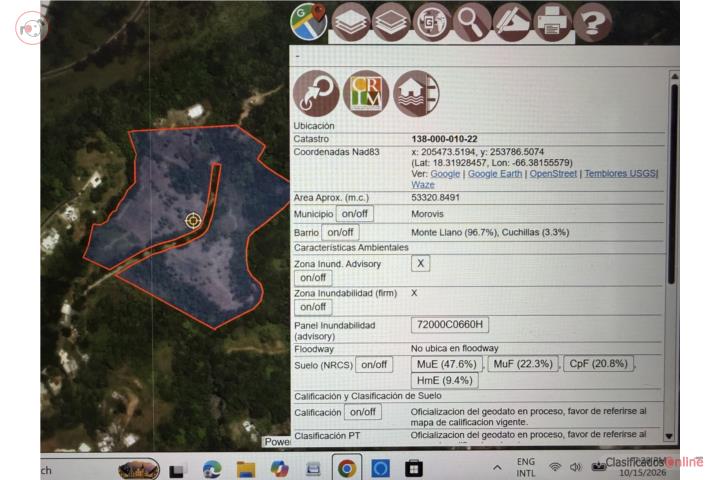Open Microsoft Store from the taskbar
The image size is (720, 480).
(414, 469)
